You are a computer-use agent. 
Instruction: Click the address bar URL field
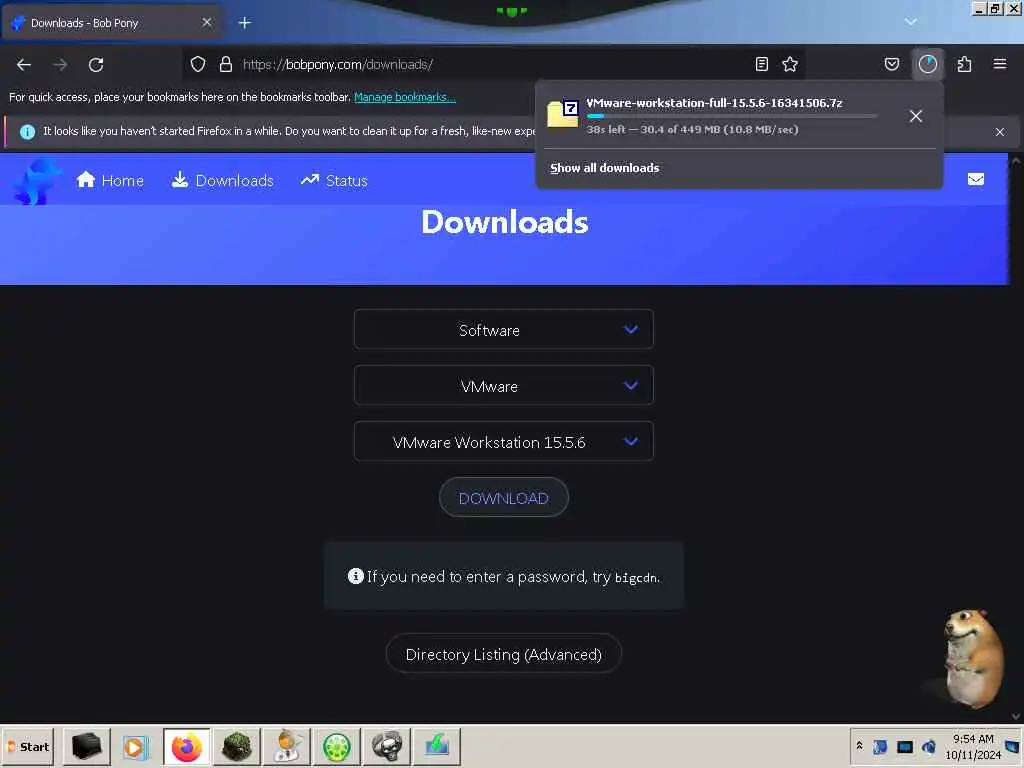(x=496, y=64)
